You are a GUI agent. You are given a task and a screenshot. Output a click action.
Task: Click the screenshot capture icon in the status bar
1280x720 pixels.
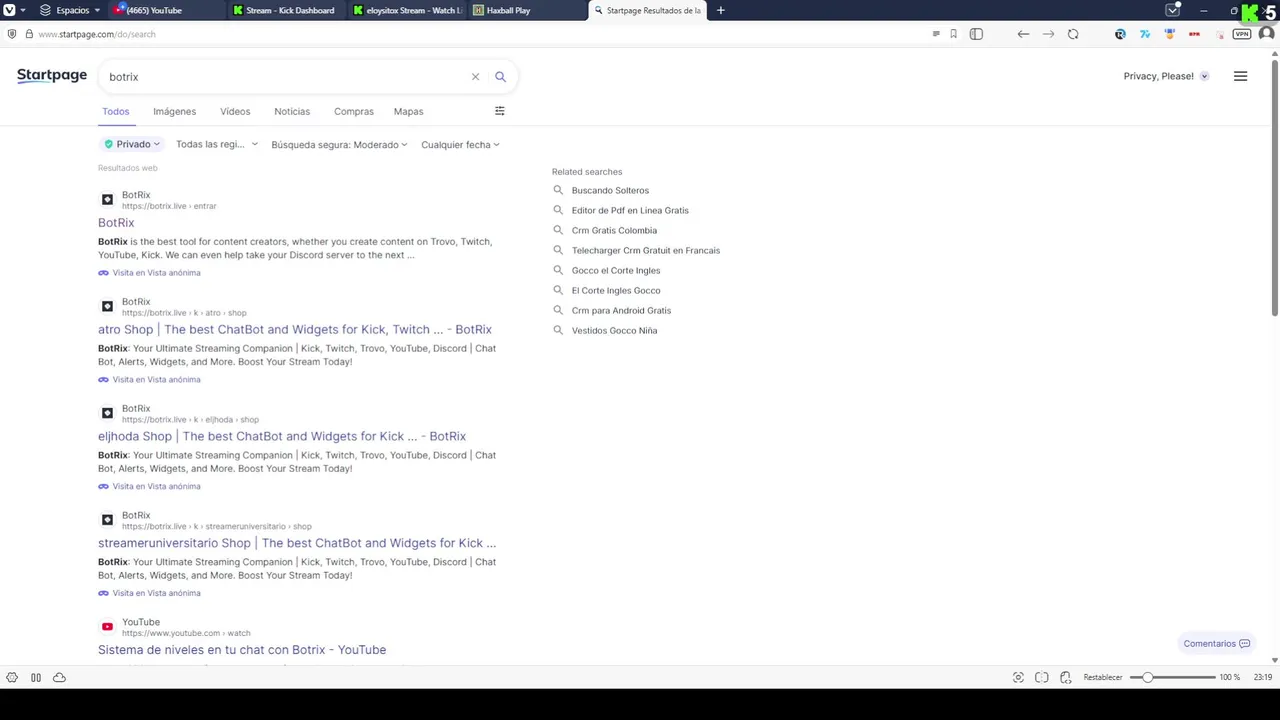(1018, 677)
